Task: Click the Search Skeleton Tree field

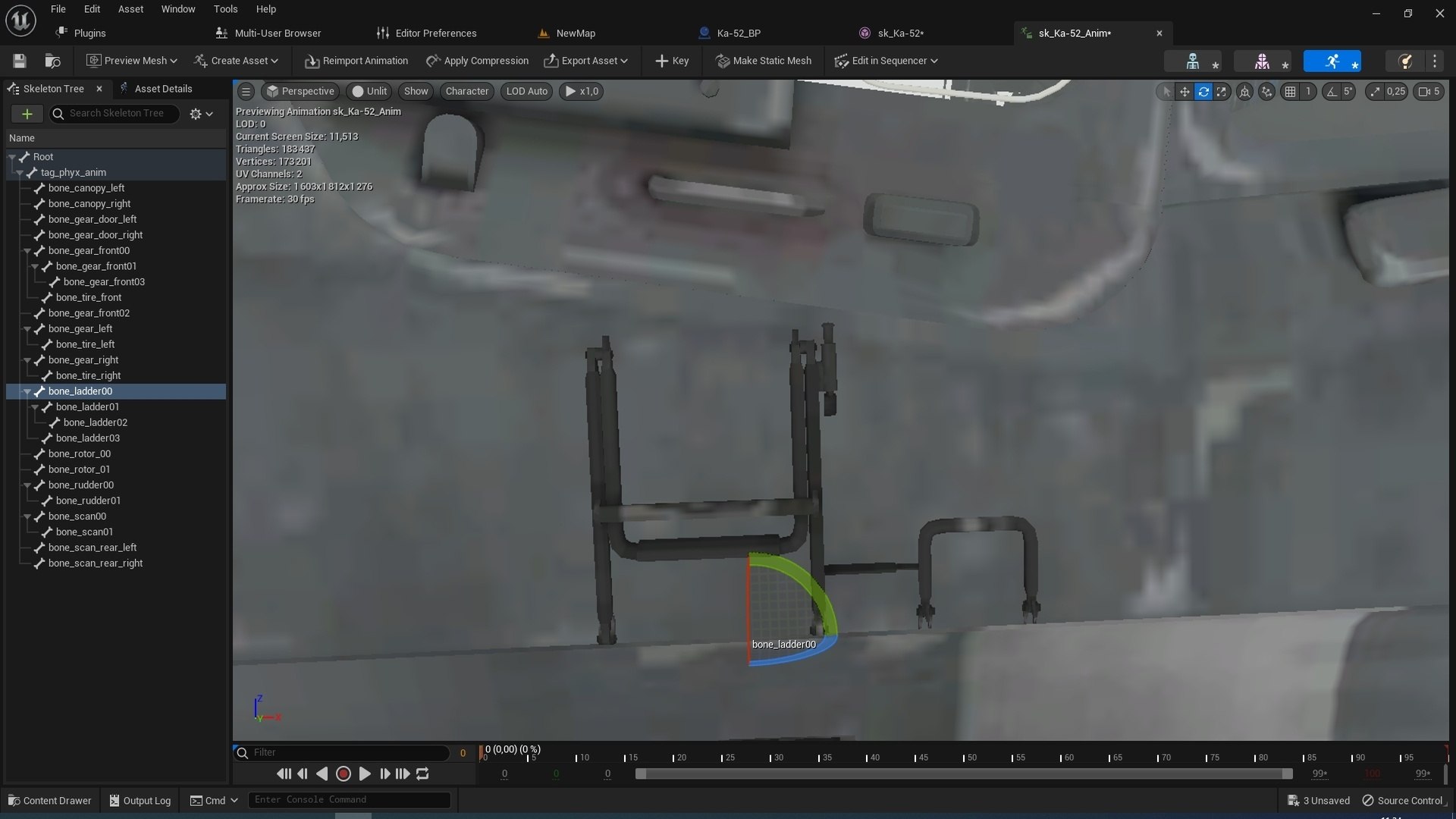Action: click(115, 114)
